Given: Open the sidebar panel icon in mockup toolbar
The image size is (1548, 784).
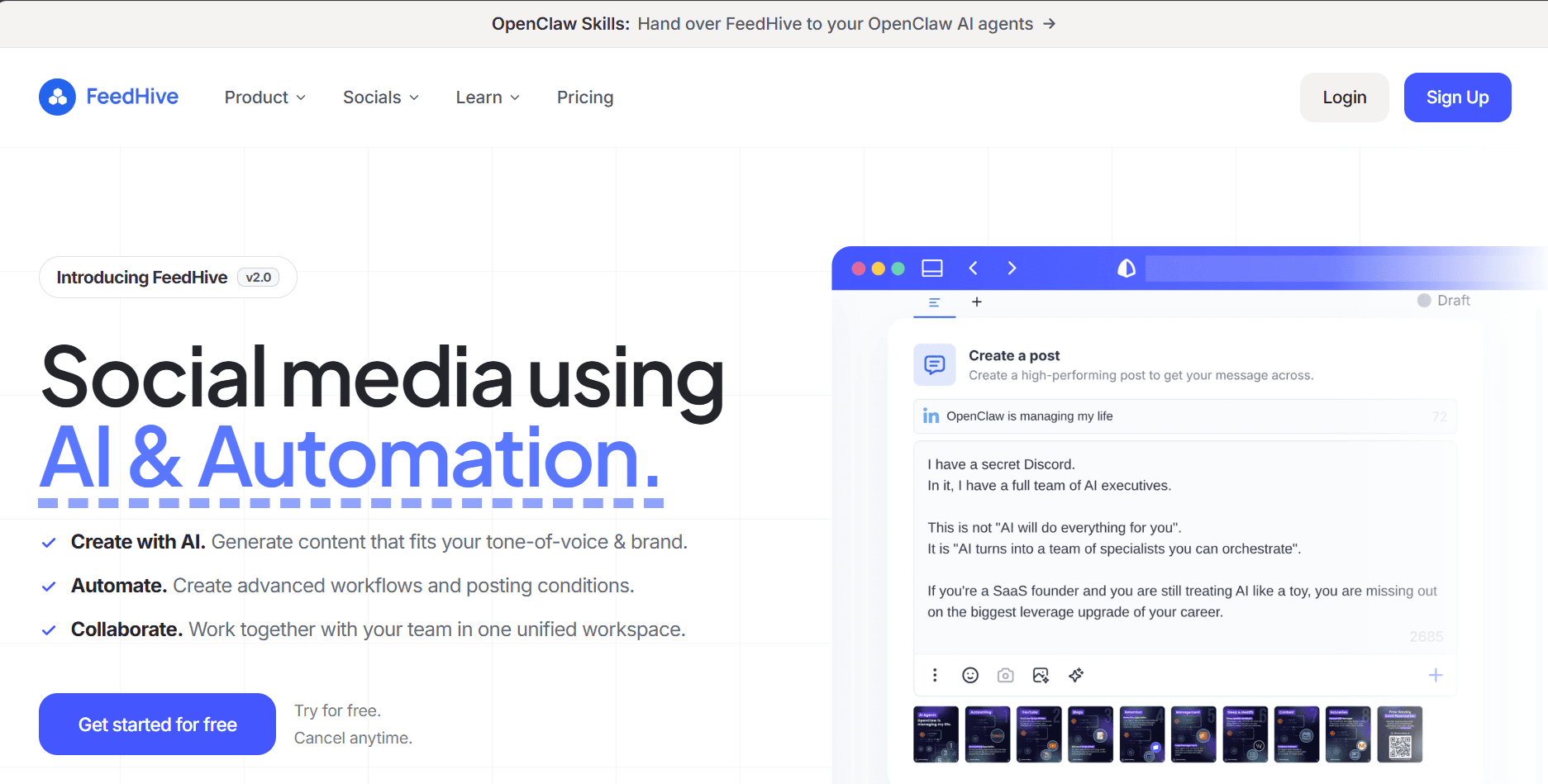Looking at the screenshot, I should (932, 268).
